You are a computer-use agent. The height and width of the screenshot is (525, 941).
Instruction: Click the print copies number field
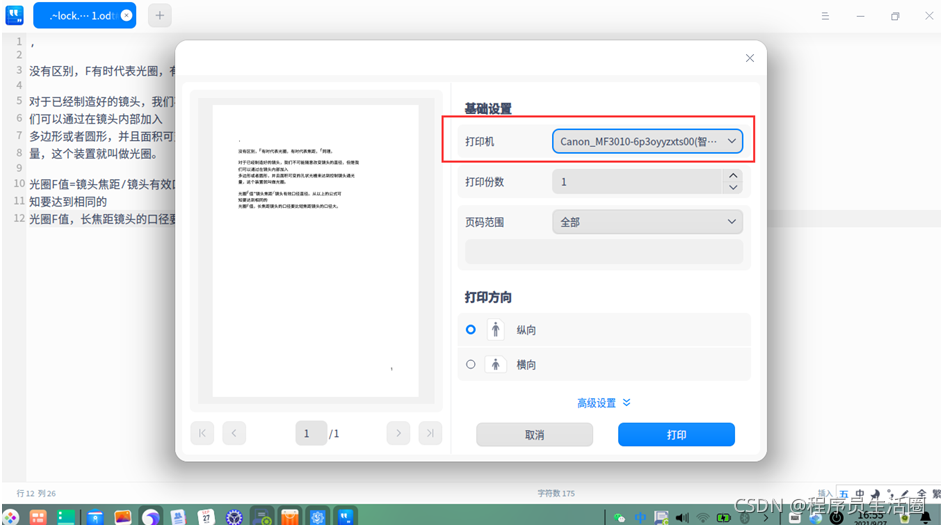coord(637,182)
